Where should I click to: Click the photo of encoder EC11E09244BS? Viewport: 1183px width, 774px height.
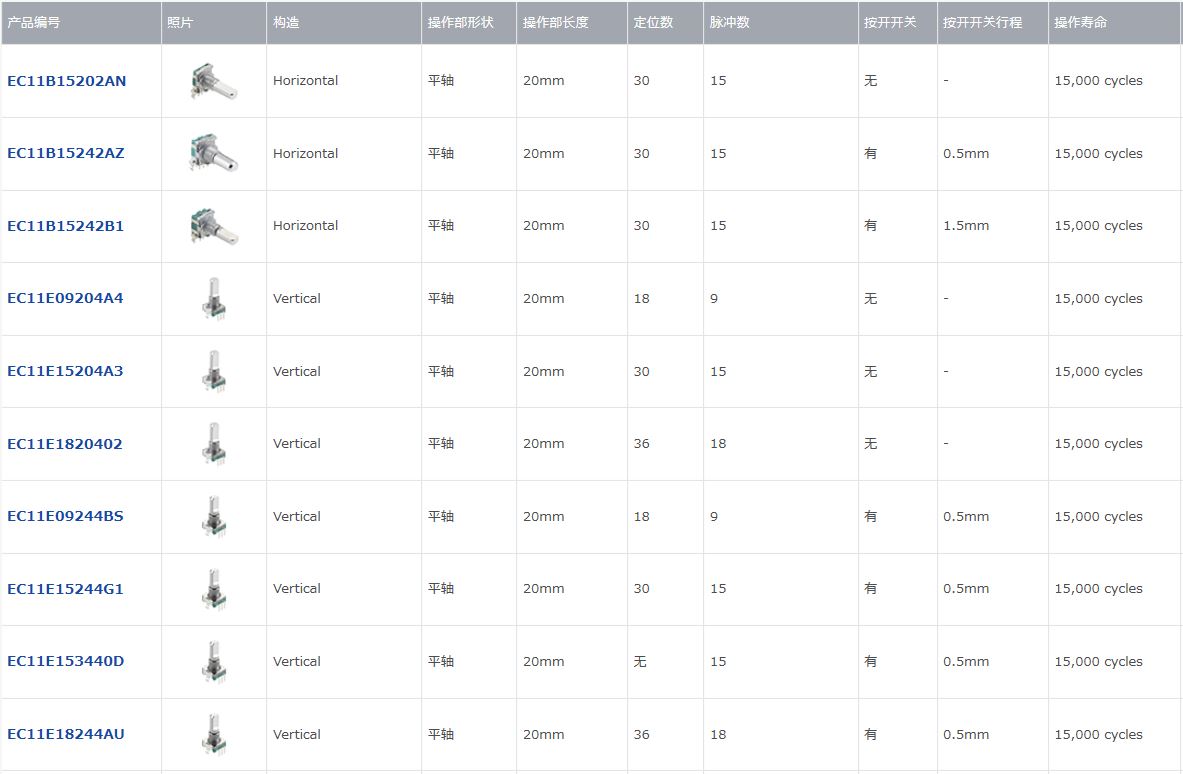[214, 517]
